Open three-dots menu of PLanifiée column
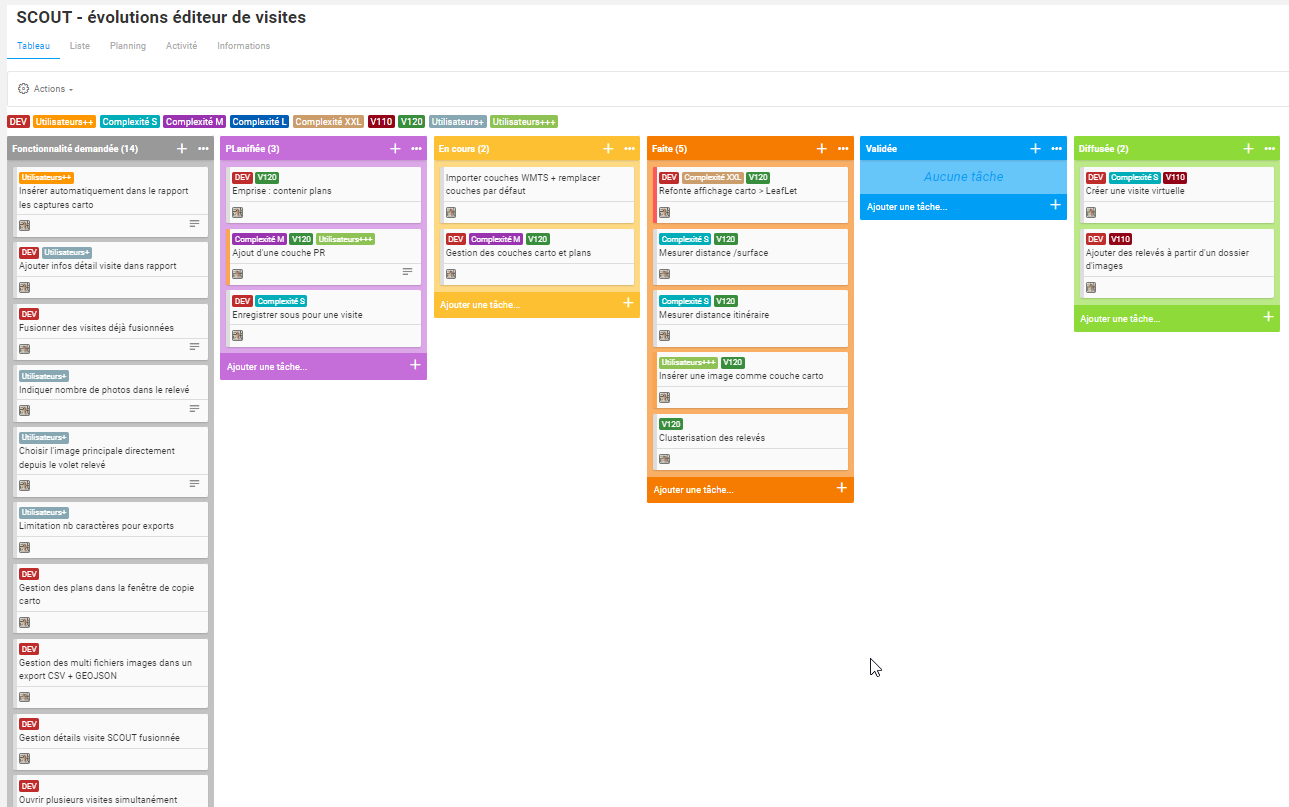Image resolution: width=1289 pixels, height=807 pixels. (416, 148)
